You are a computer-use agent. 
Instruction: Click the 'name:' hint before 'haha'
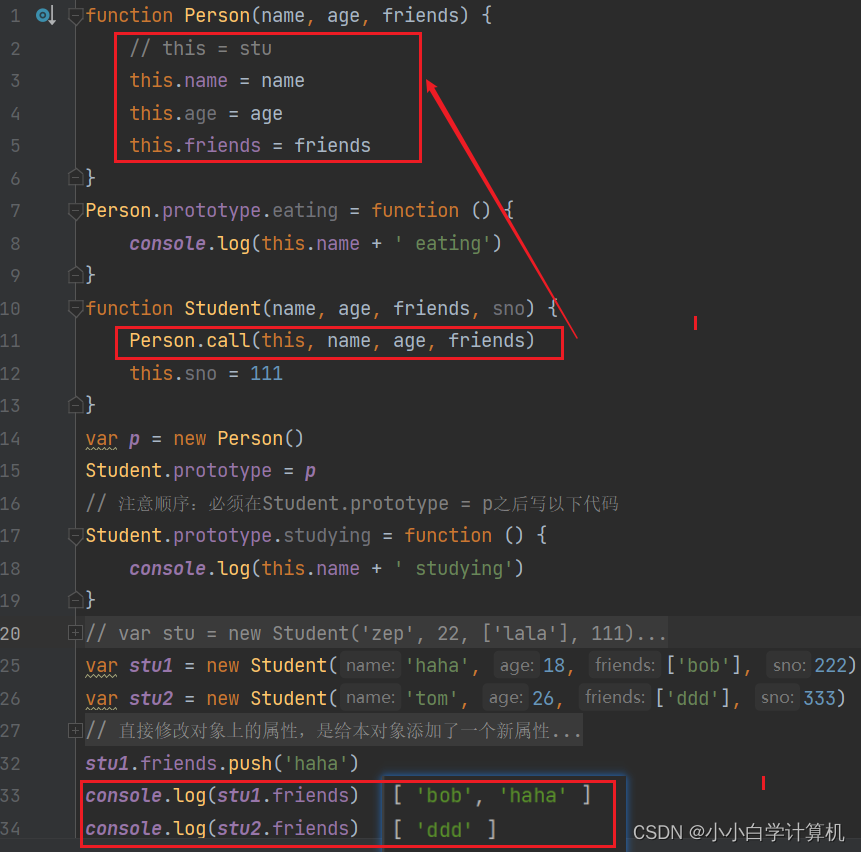371,666
